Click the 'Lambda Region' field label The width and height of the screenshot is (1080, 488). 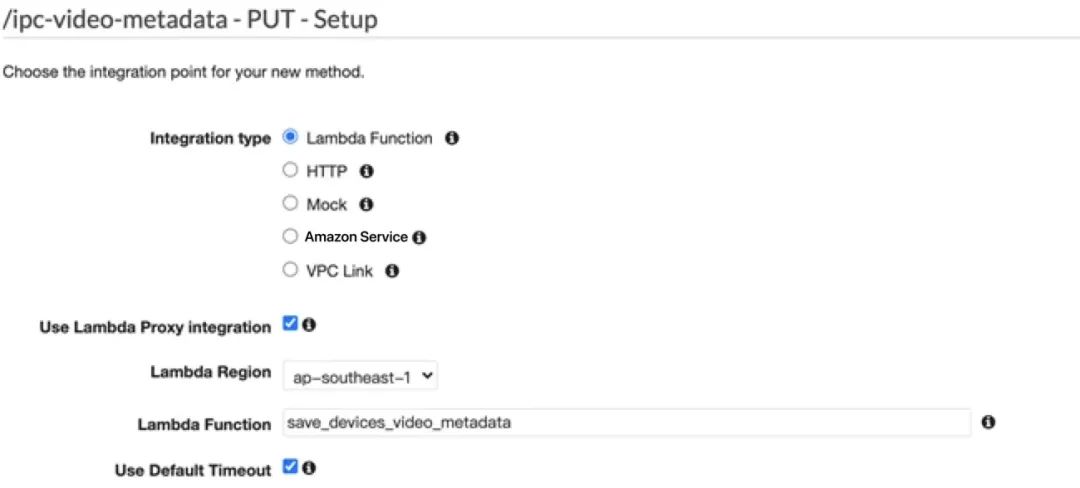click(210, 372)
